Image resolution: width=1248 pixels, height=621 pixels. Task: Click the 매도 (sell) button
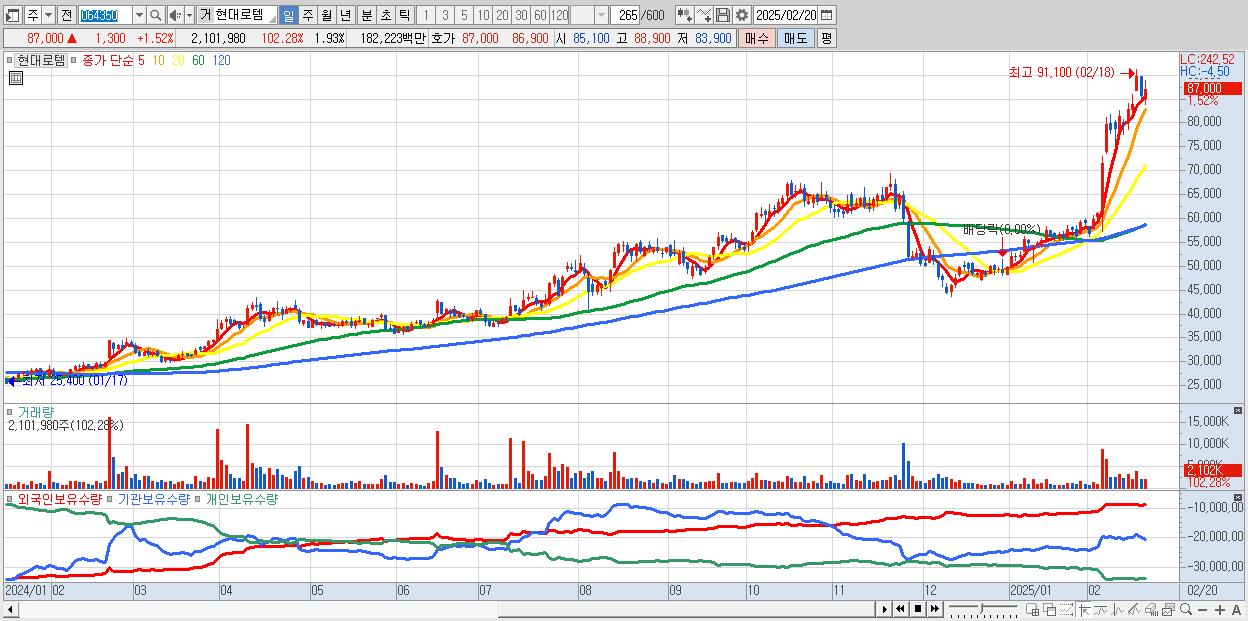pos(796,38)
